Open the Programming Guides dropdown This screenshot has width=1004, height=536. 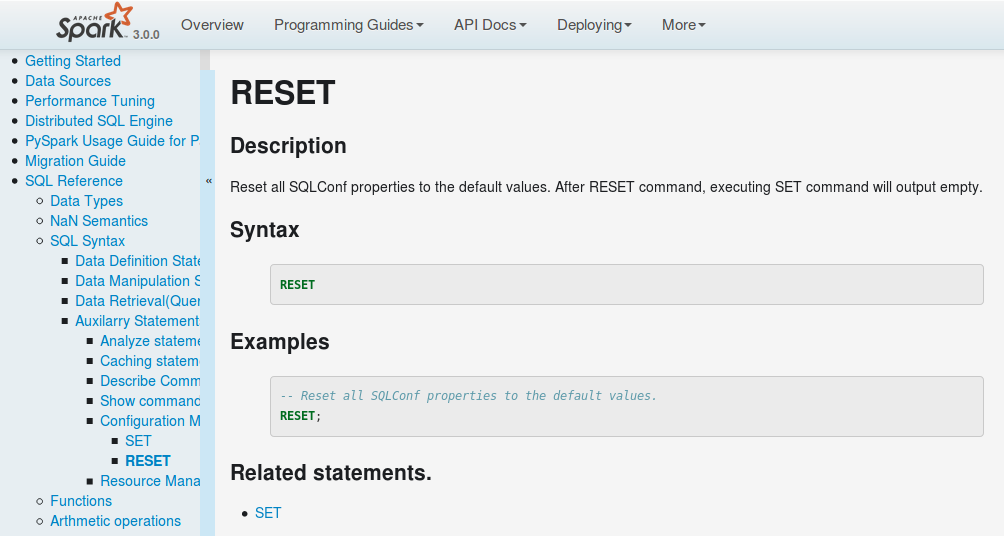pos(348,25)
